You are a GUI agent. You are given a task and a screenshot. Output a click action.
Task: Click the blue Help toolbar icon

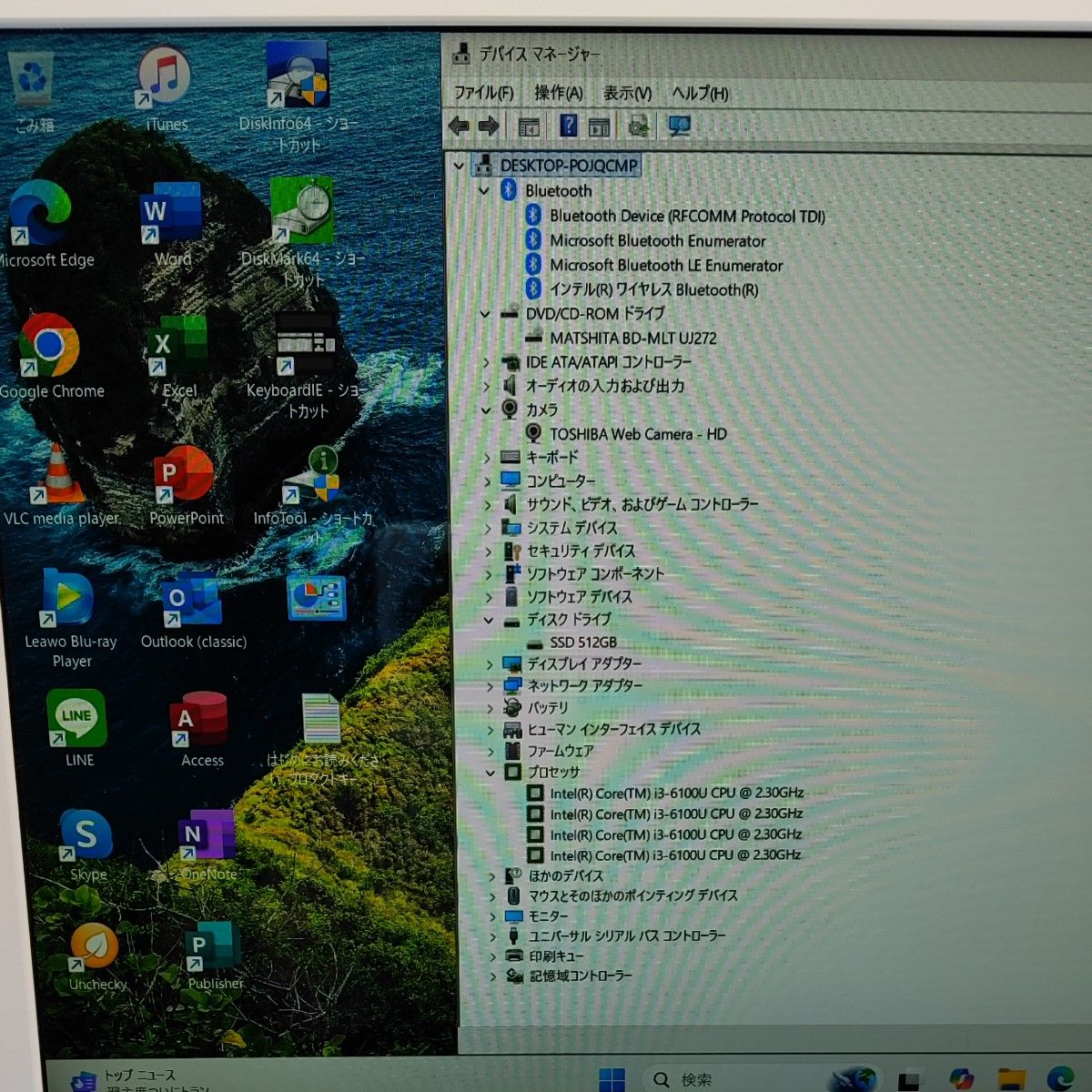pyautogui.click(x=569, y=126)
